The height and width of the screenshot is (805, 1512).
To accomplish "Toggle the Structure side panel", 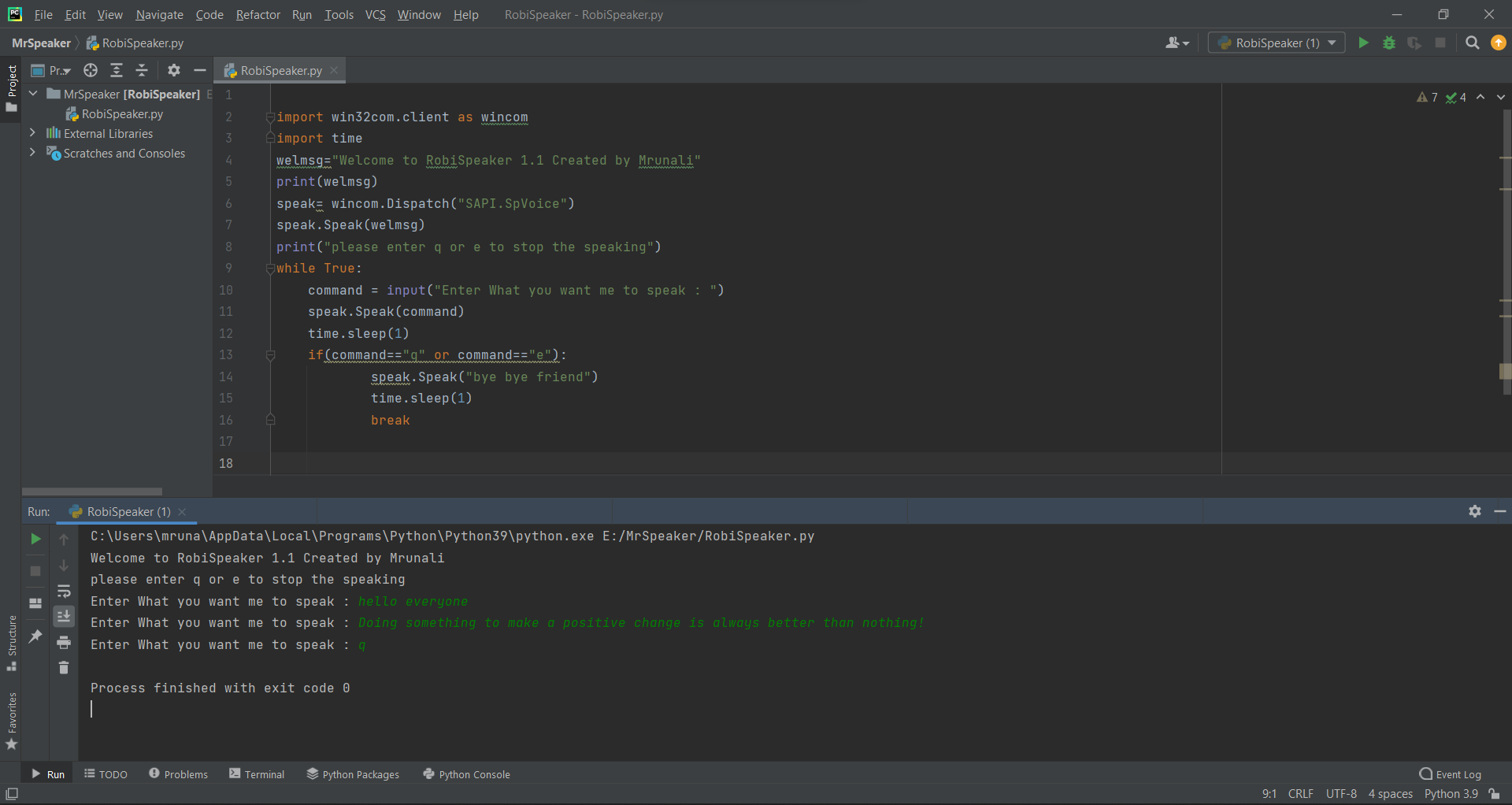I will [11, 643].
